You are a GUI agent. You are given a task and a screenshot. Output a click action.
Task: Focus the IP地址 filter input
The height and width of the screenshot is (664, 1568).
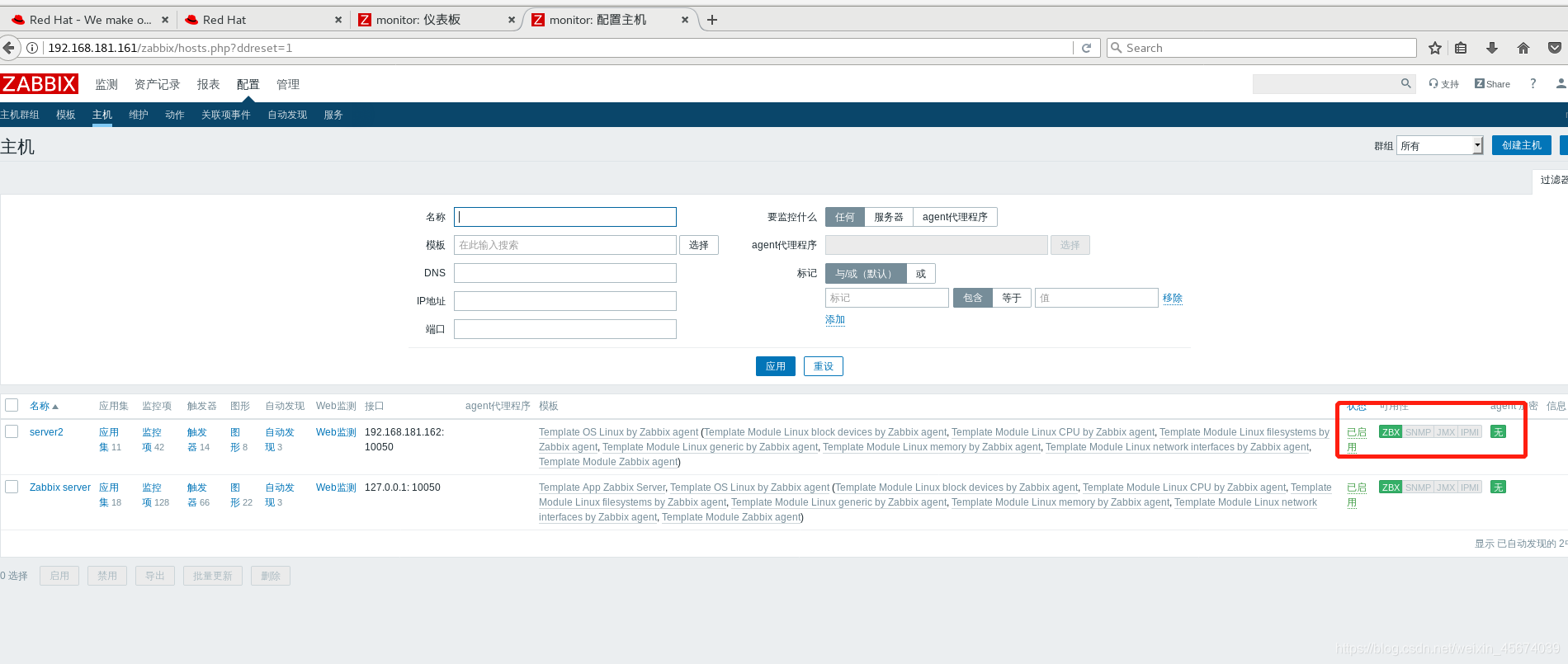[565, 301]
